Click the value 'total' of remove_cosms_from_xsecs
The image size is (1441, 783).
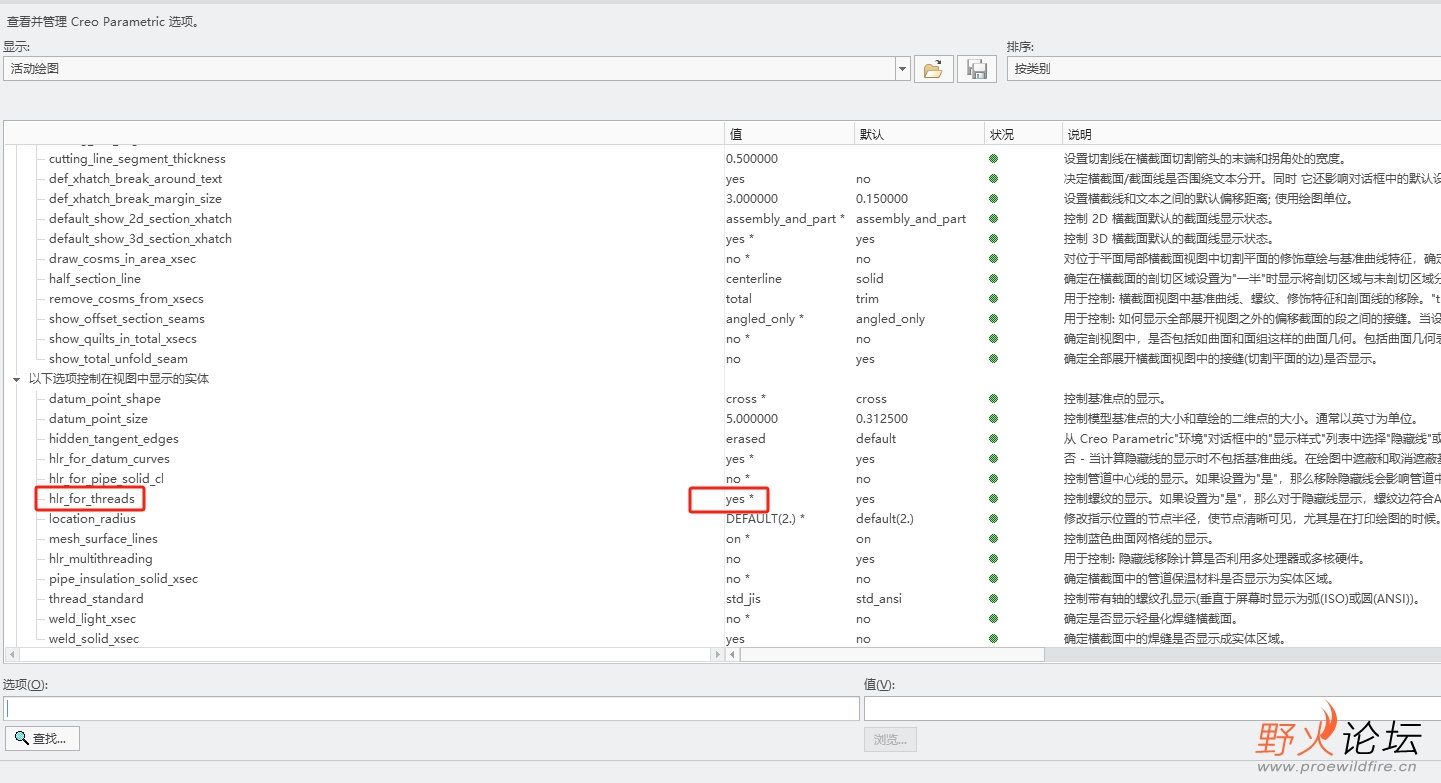739,299
